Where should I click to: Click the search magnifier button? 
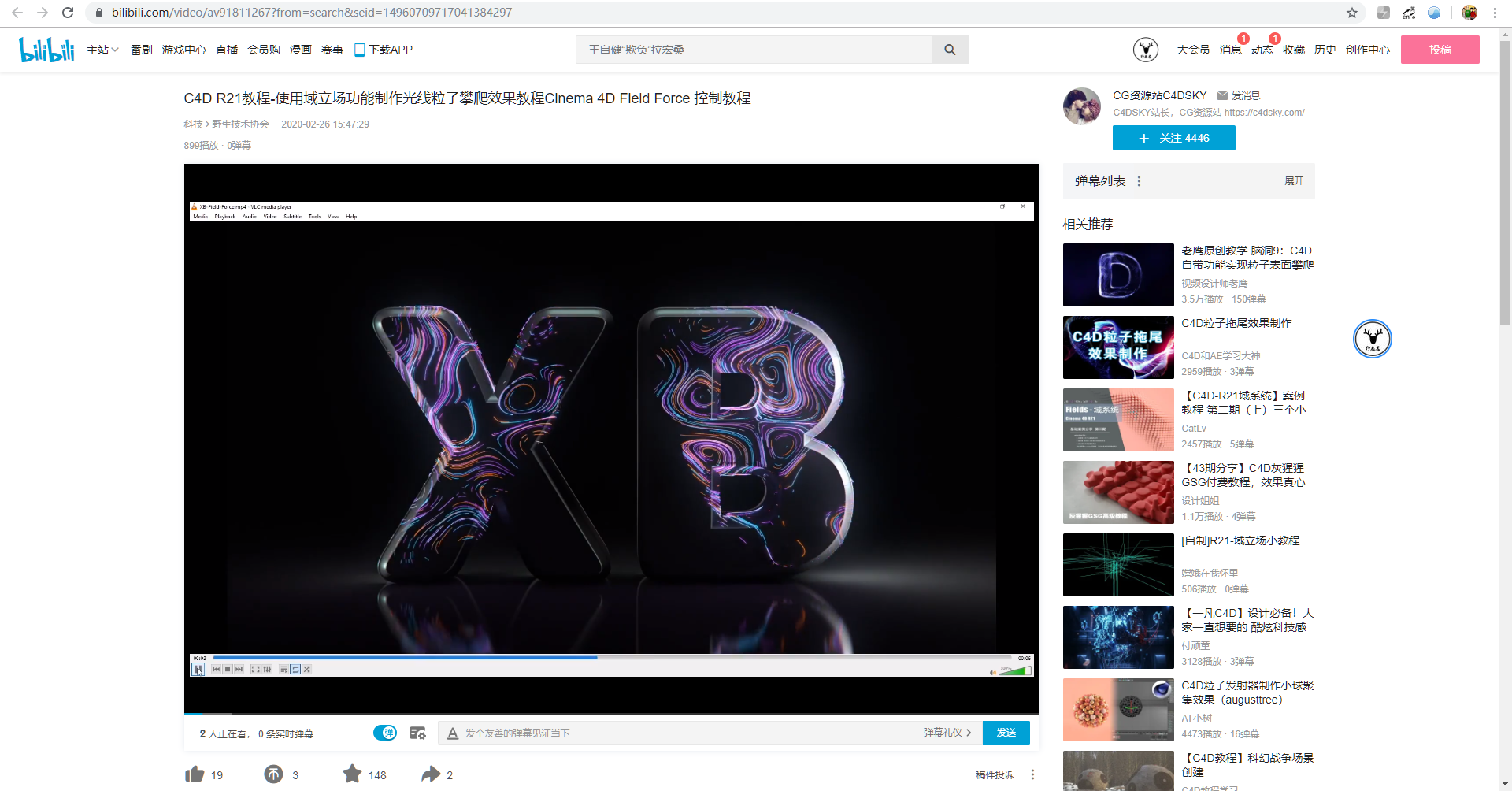coord(950,50)
